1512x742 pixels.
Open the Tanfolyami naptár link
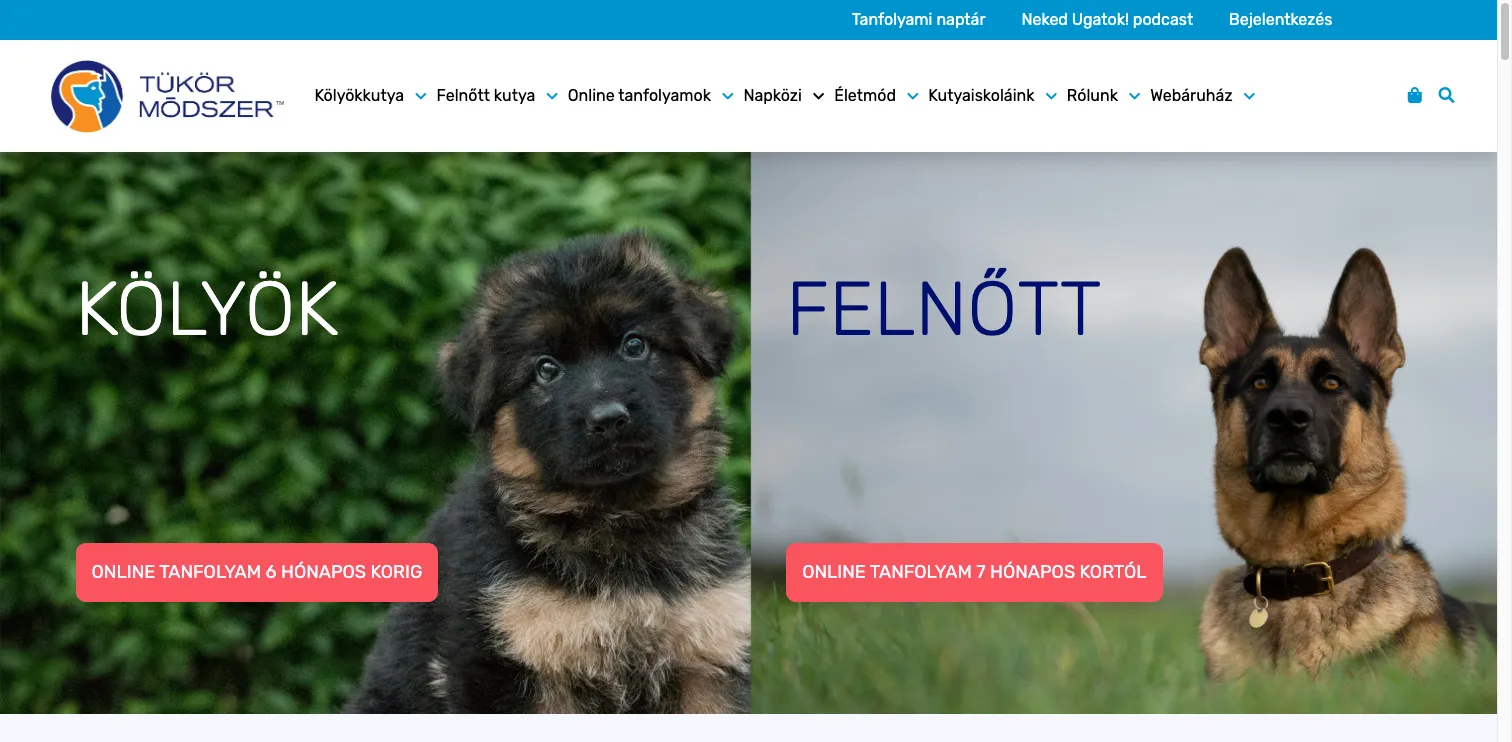[918, 20]
